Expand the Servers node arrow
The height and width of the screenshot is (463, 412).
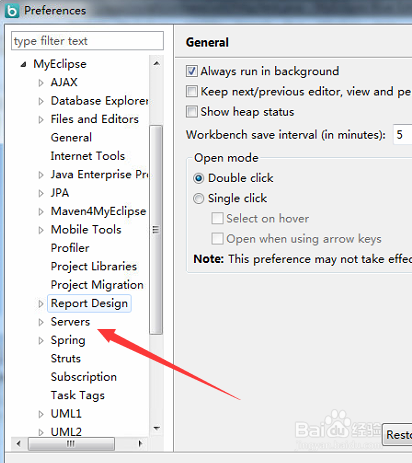pos(41,322)
